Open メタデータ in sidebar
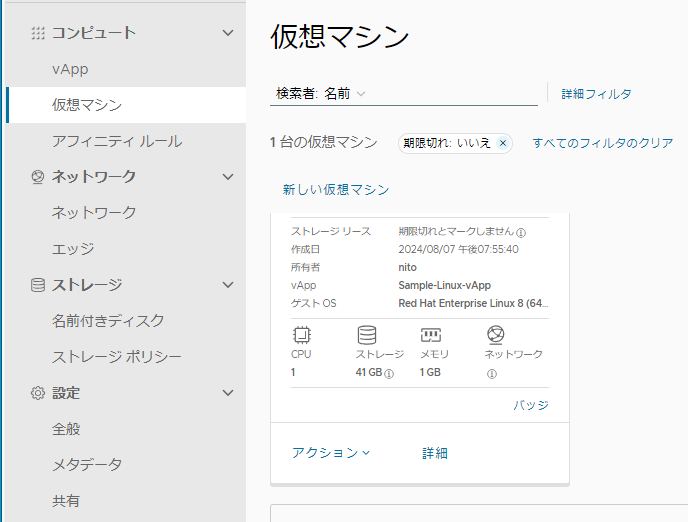This screenshot has width=688, height=522. 87,465
